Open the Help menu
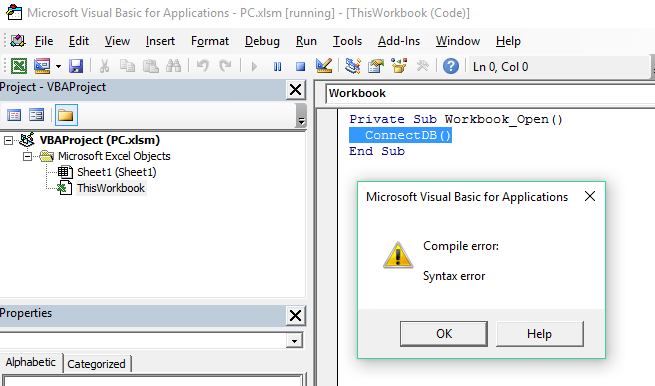The image size is (655, 386). [508, 41]
